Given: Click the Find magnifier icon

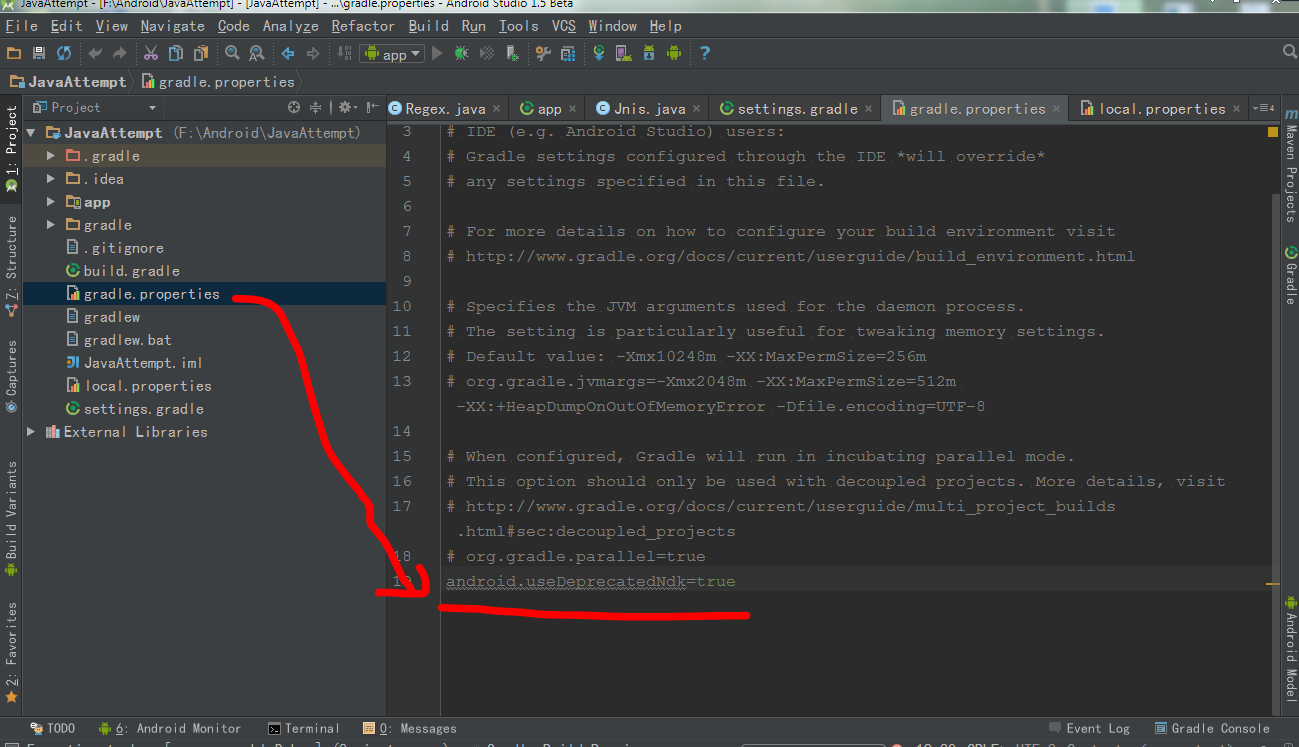Looking at the screenshot, I should click(x=232, y=53).
